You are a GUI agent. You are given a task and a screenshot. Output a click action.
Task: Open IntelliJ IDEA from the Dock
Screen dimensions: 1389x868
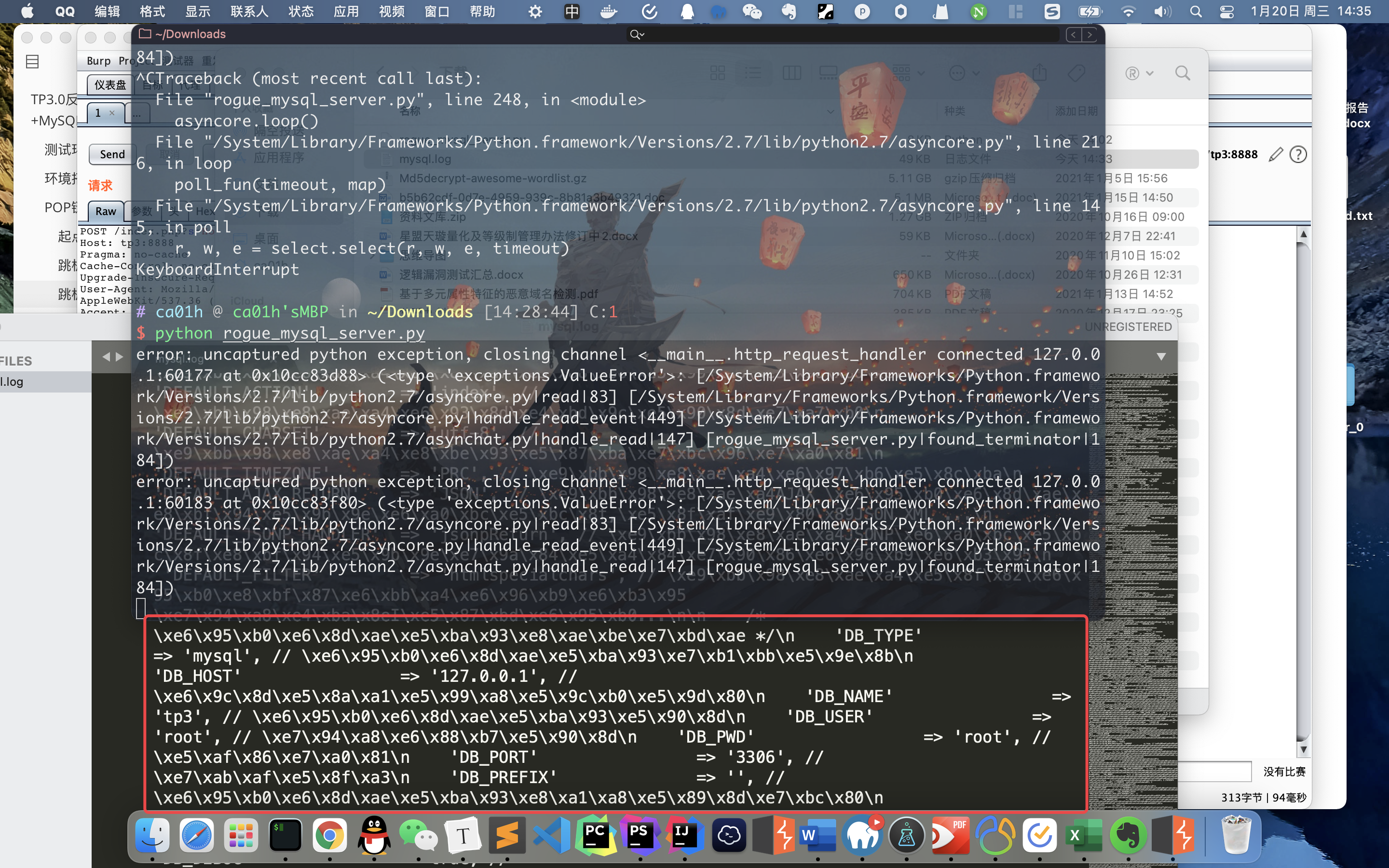[x=685, y=835]
